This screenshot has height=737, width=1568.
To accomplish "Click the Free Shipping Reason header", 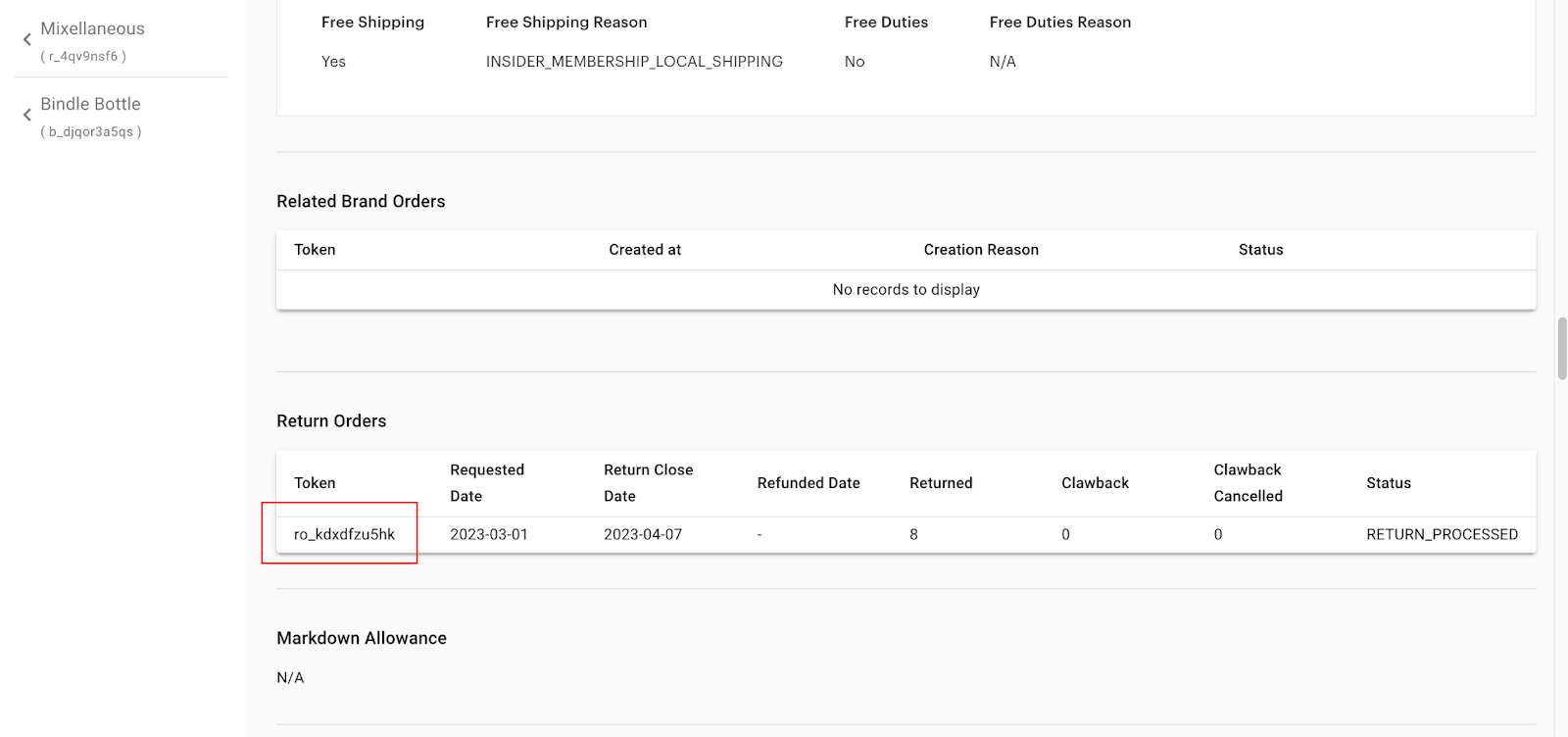I will pyautogui.click(x=566, y=23).
